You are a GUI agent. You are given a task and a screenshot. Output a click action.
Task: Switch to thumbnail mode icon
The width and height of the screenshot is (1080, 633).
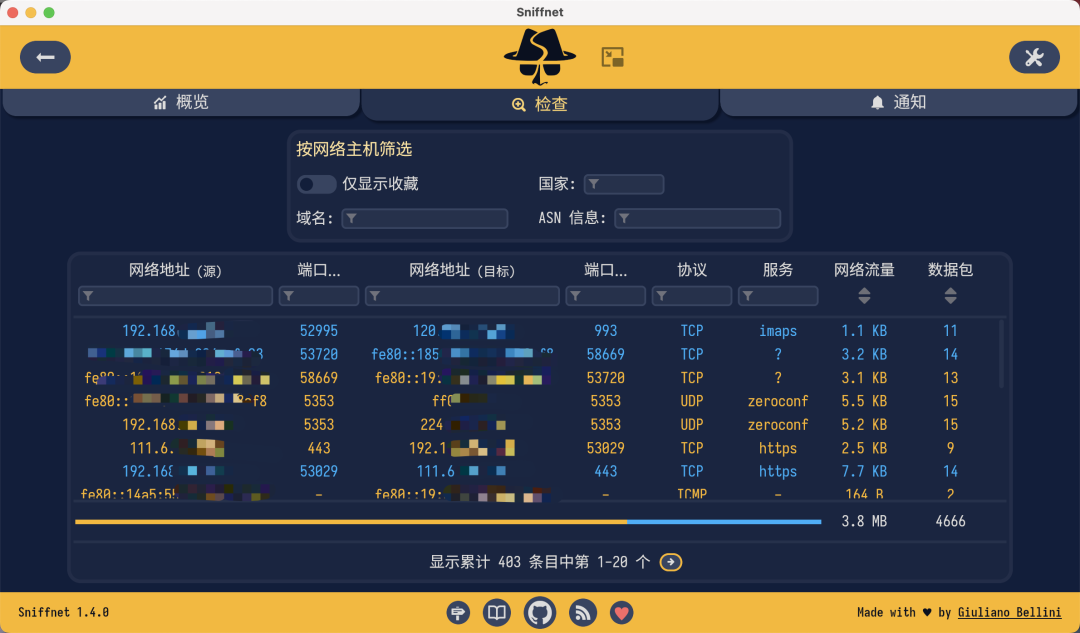click(x=613, y=57)
